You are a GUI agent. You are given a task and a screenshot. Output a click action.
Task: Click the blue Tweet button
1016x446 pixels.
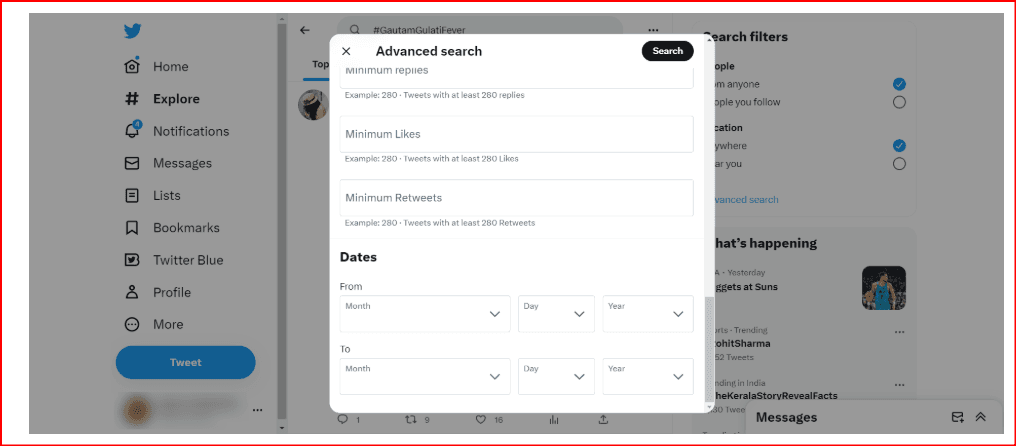(185, 362)
